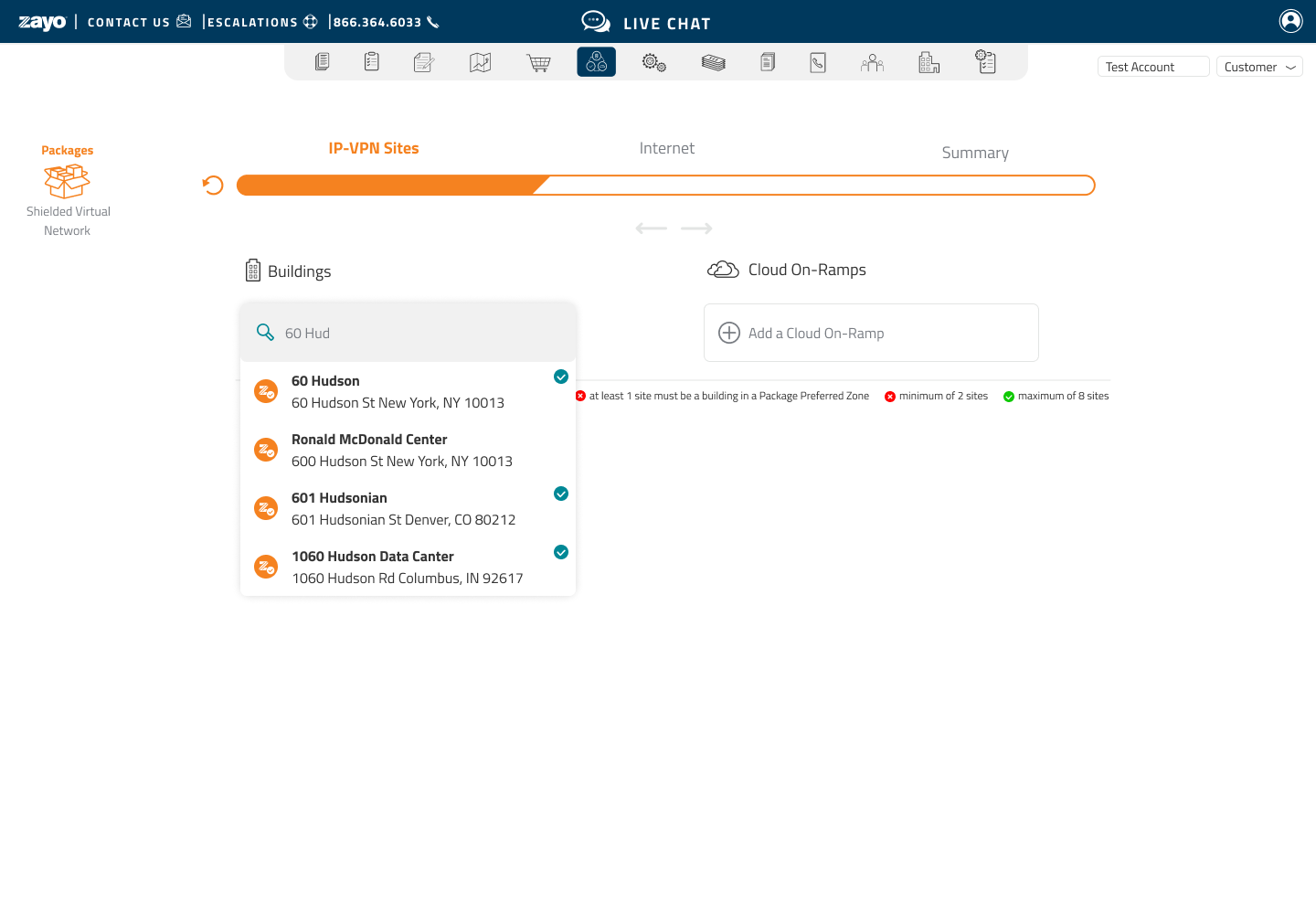Open the office buildings icon in toolbar
This screenshot has height=924, width=1316.
929,62
